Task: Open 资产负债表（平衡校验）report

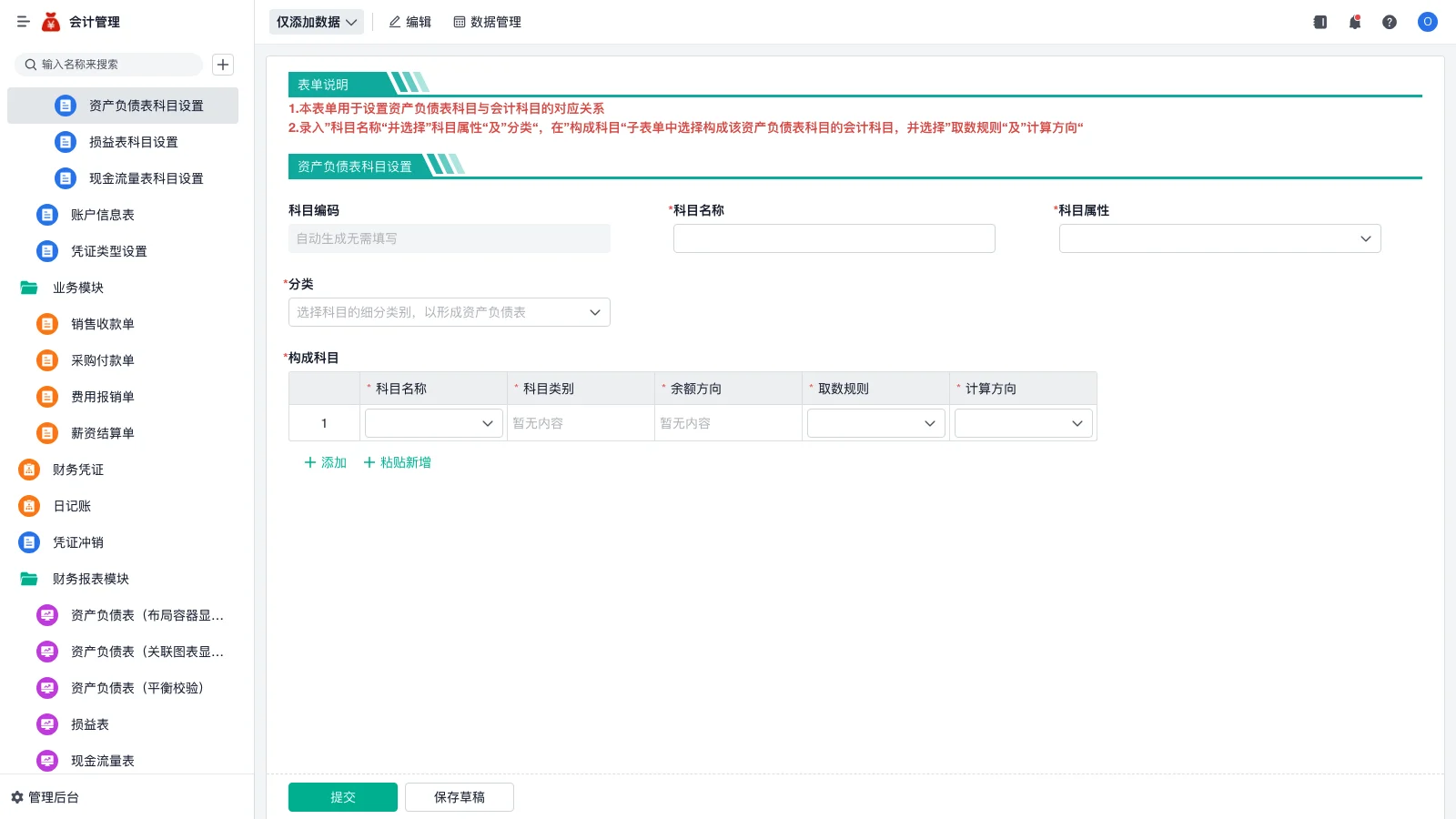Action: (123, 688)
